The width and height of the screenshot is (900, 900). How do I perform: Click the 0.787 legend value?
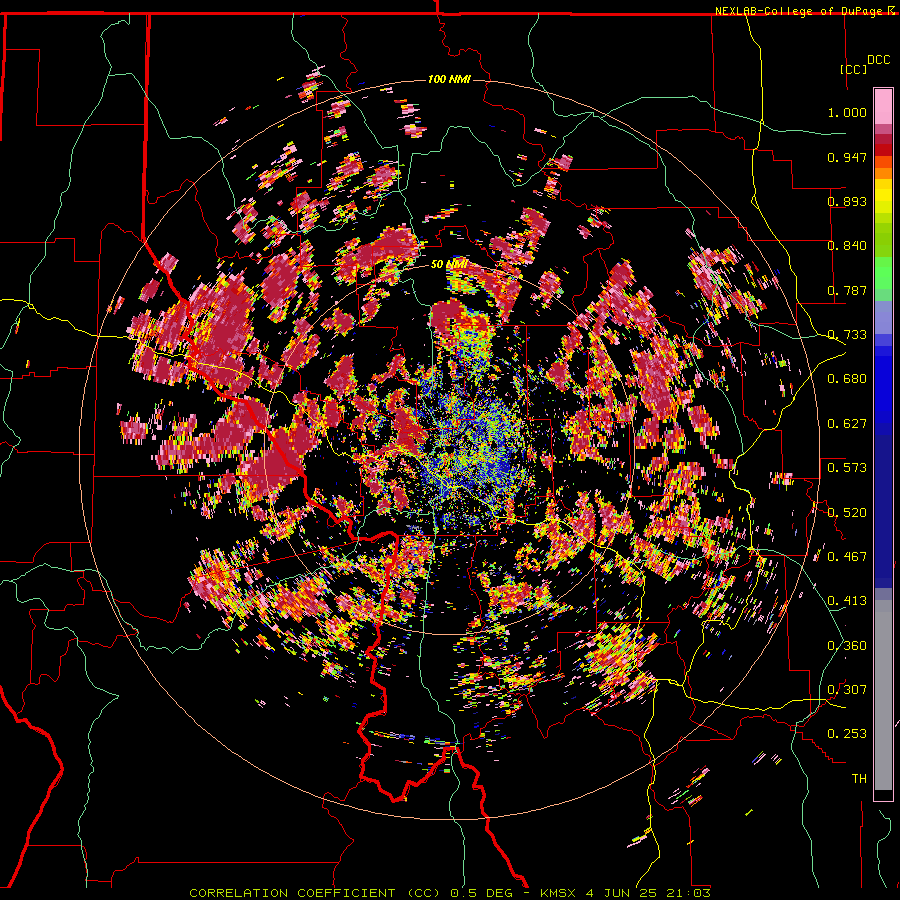click(x=847, y=290)
